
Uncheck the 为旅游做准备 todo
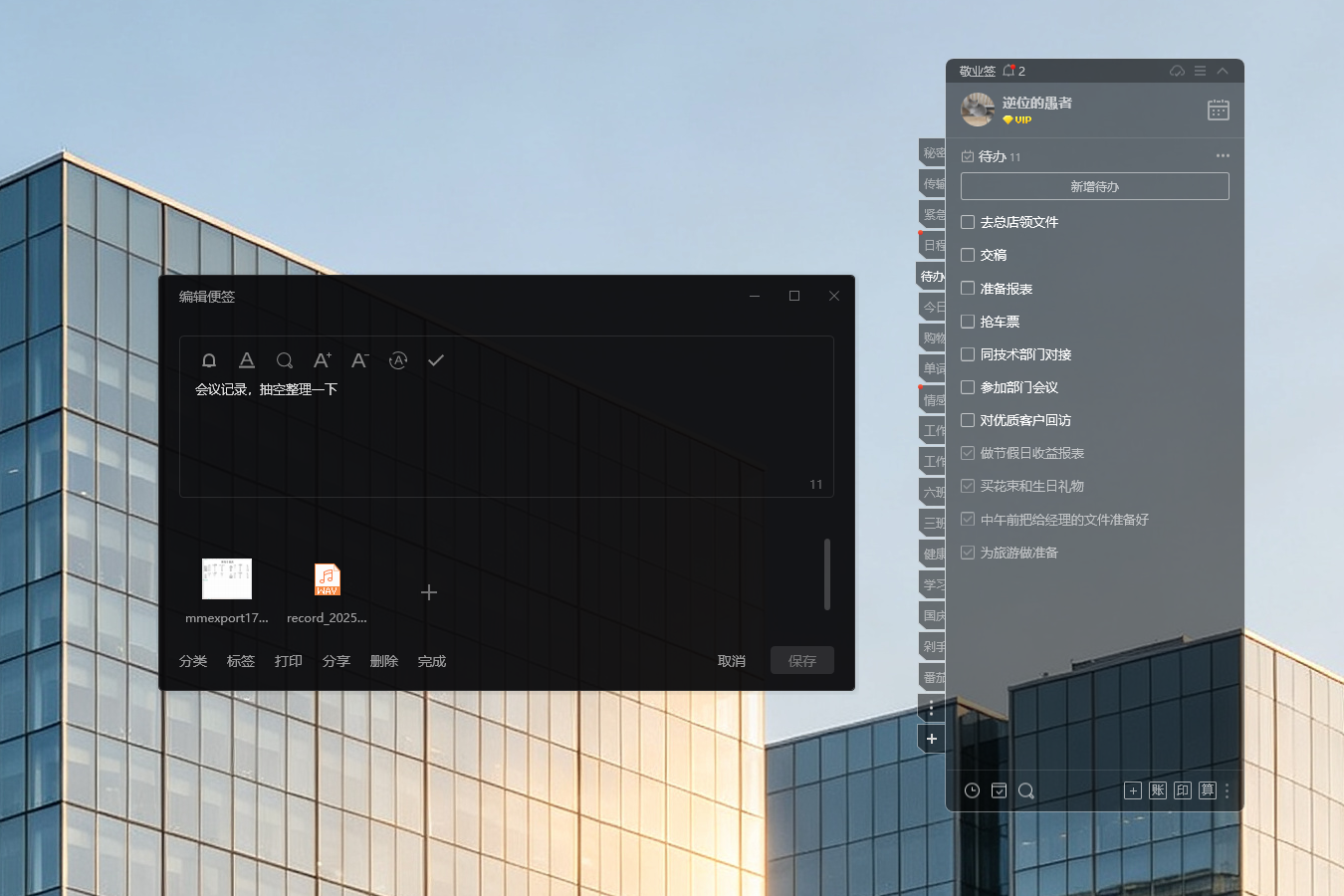[968, 553]
